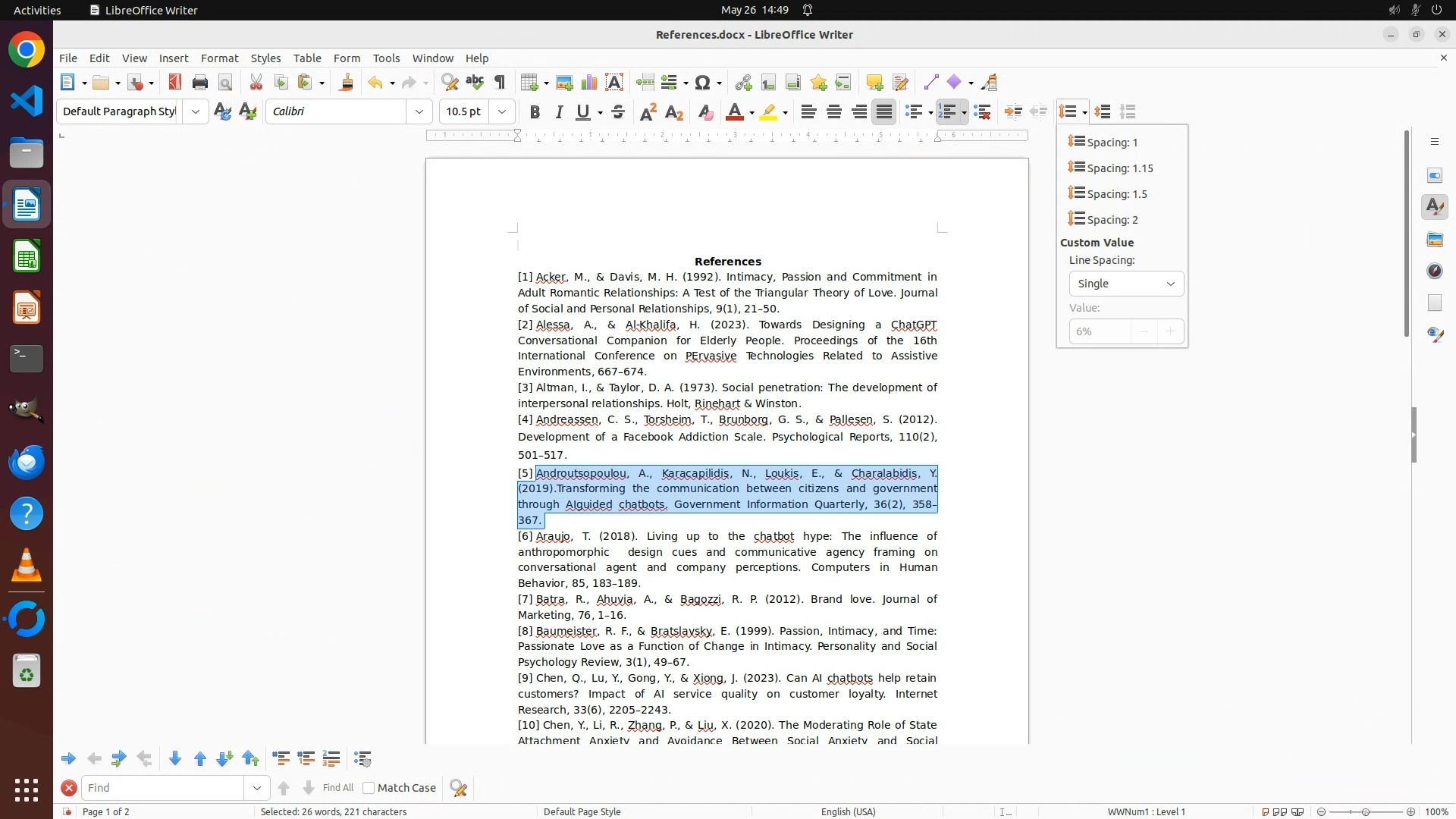Image resolution: width=1456 pixels, height=819 pixels.
Task: Click into the Find text field
Action: tap(163, 788)
